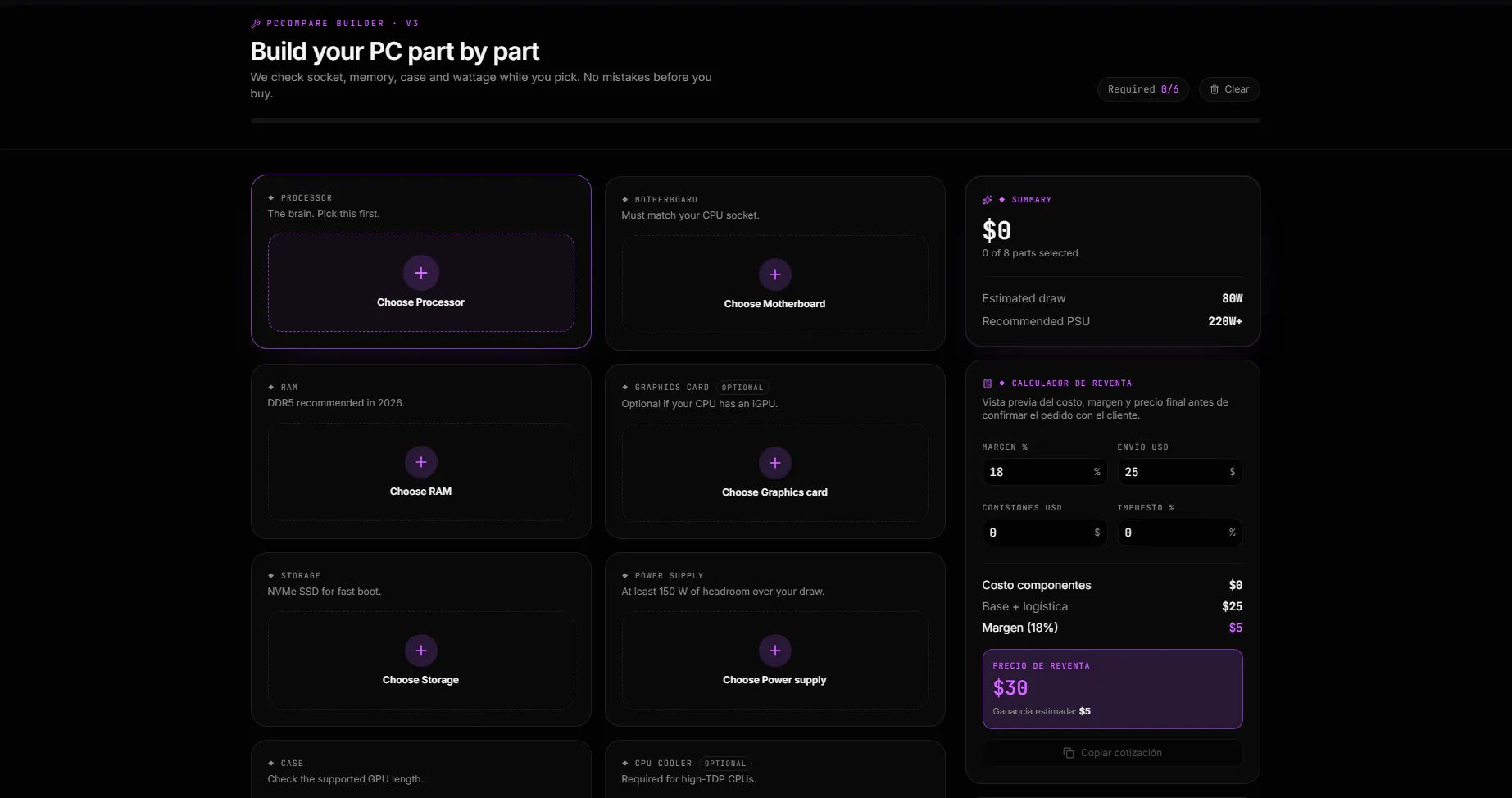Click the plus icon for Choose Power supply
This screenshot has height=798, width=1512.
point(774,651)
